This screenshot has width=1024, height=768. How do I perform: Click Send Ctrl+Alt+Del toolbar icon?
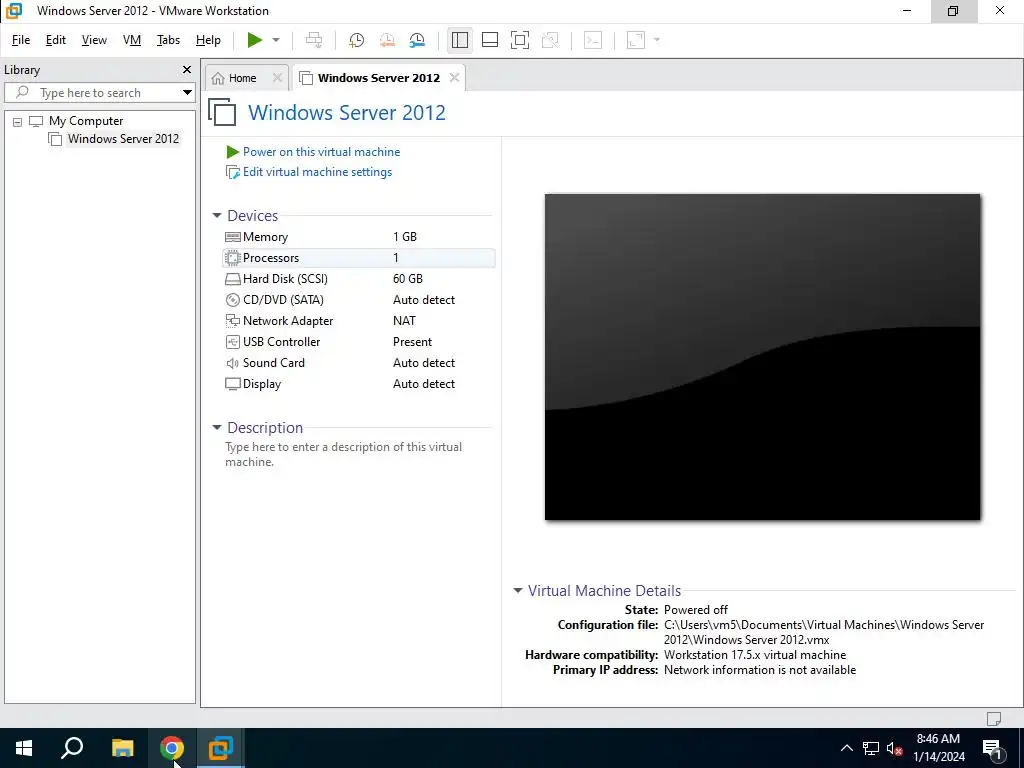tap(314, 40)
